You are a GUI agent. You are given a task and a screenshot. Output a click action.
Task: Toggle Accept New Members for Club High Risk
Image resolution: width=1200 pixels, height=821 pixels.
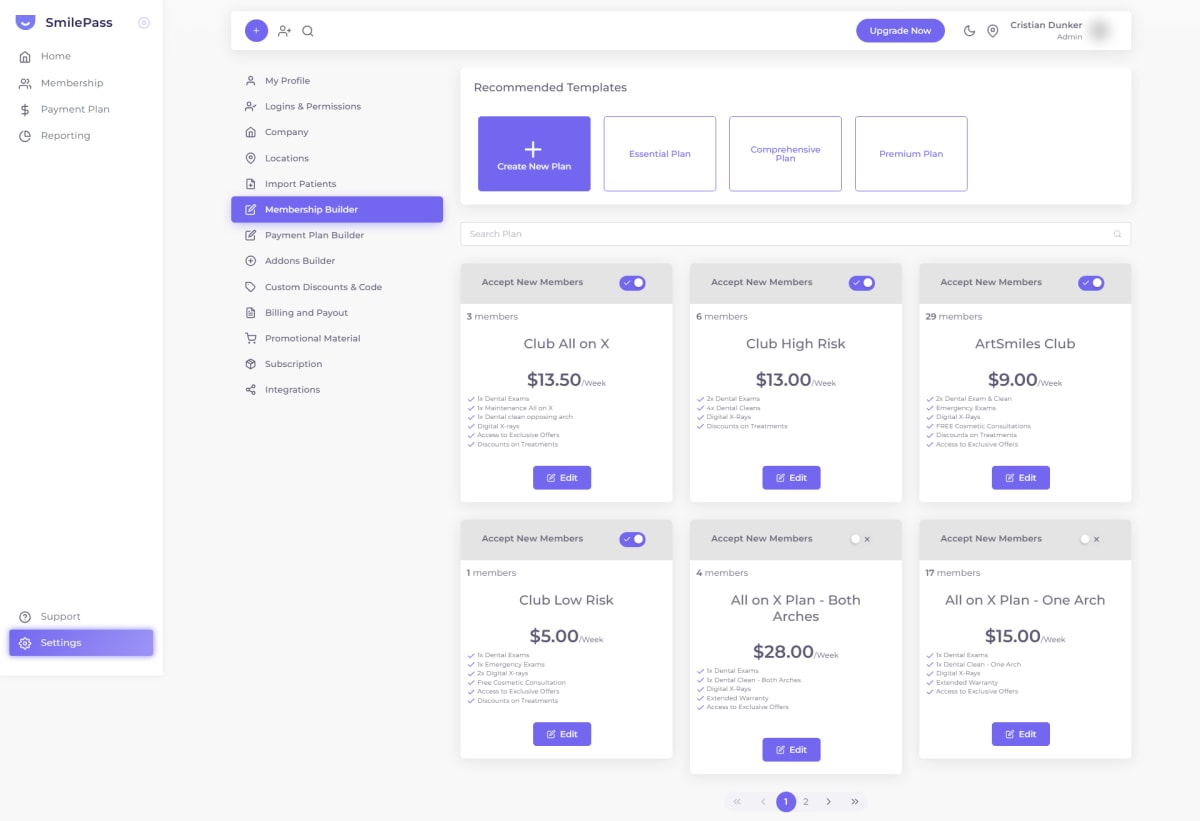(862, 283)
